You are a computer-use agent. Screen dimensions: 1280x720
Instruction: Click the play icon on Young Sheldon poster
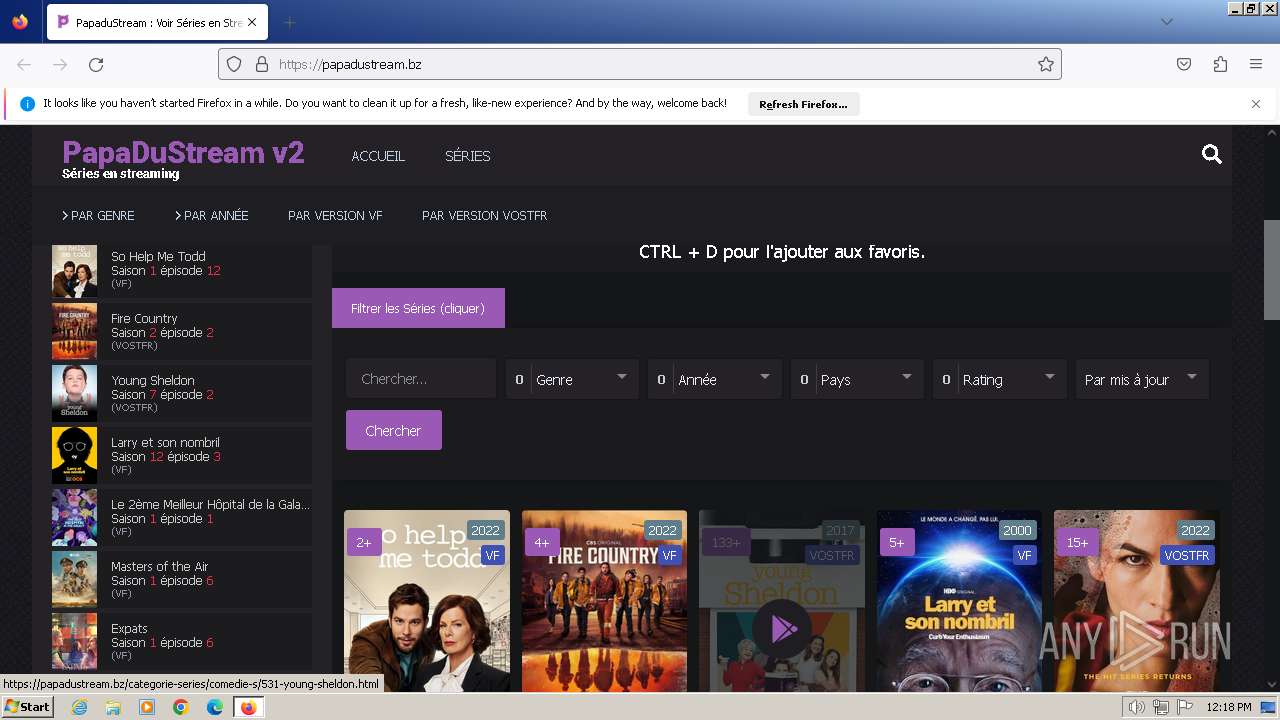(x=782, y=629)
